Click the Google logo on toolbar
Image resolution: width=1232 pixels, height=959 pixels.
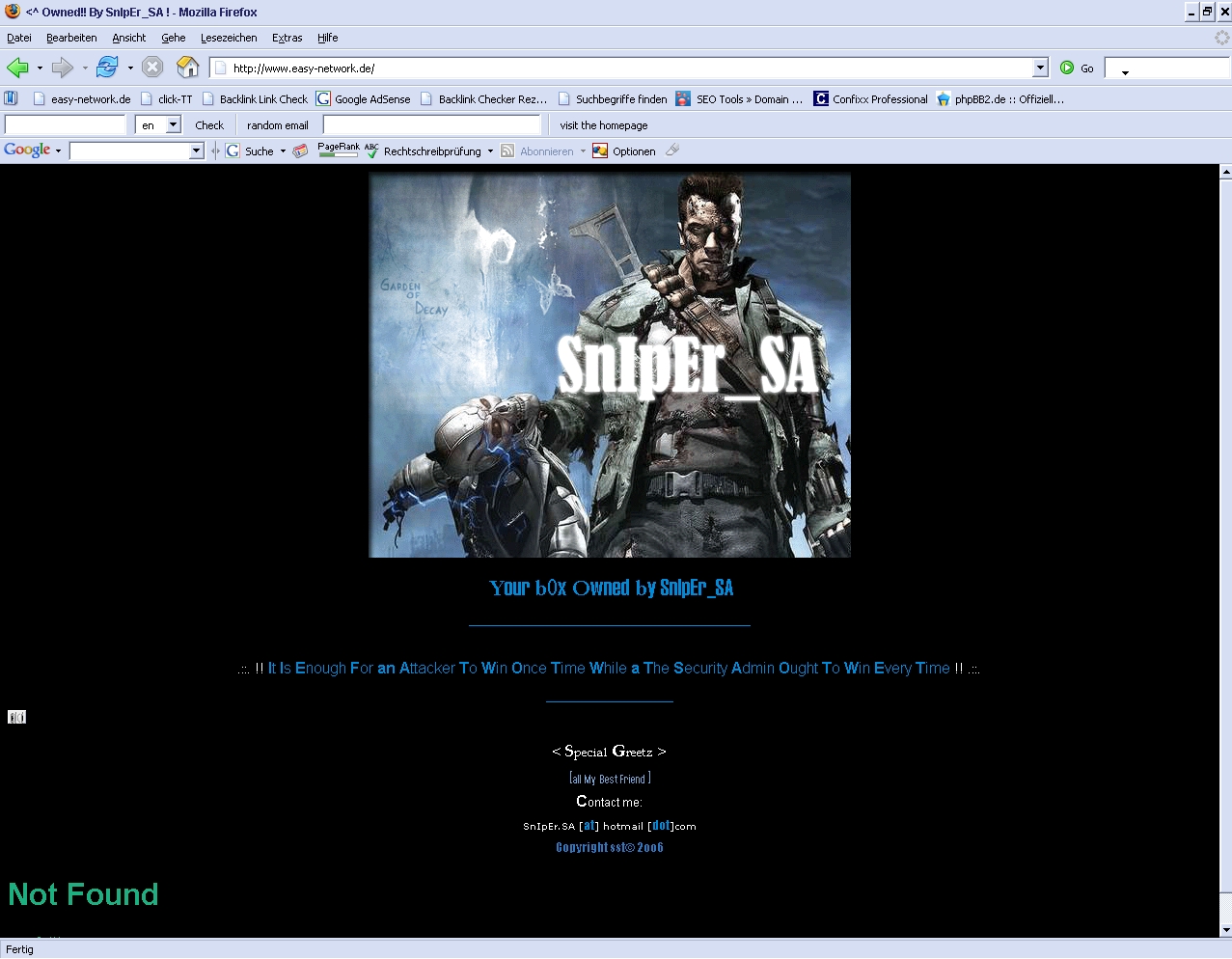coord(27,150)
